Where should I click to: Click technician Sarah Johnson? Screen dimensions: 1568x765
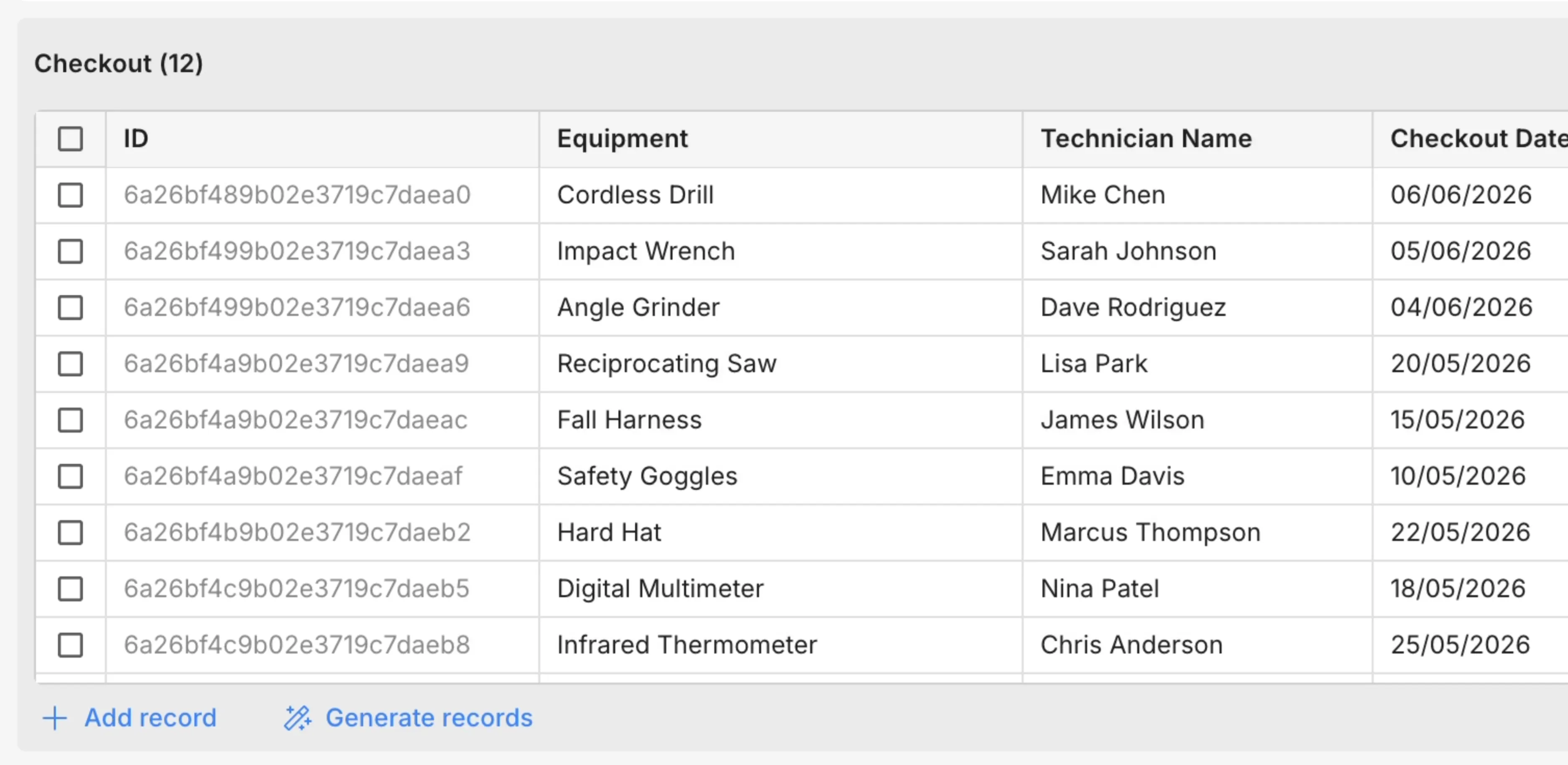click(1129, 251)
